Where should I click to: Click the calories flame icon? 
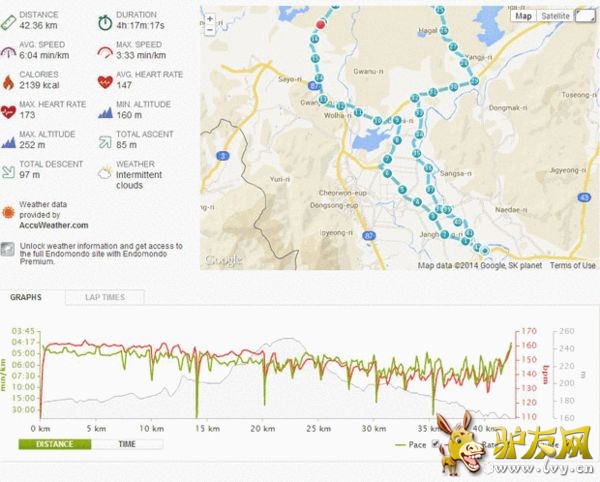pyautogui.click(x=8, y=80)
